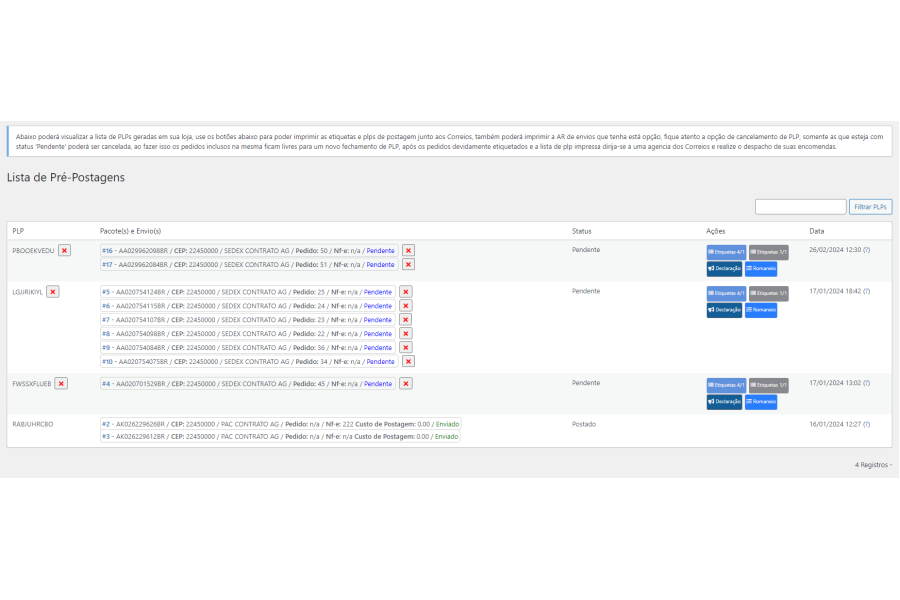The height and width of the screenshot is (600, 900).
Task: Remove package #8 using its red X
Action: tap(406, 334)
